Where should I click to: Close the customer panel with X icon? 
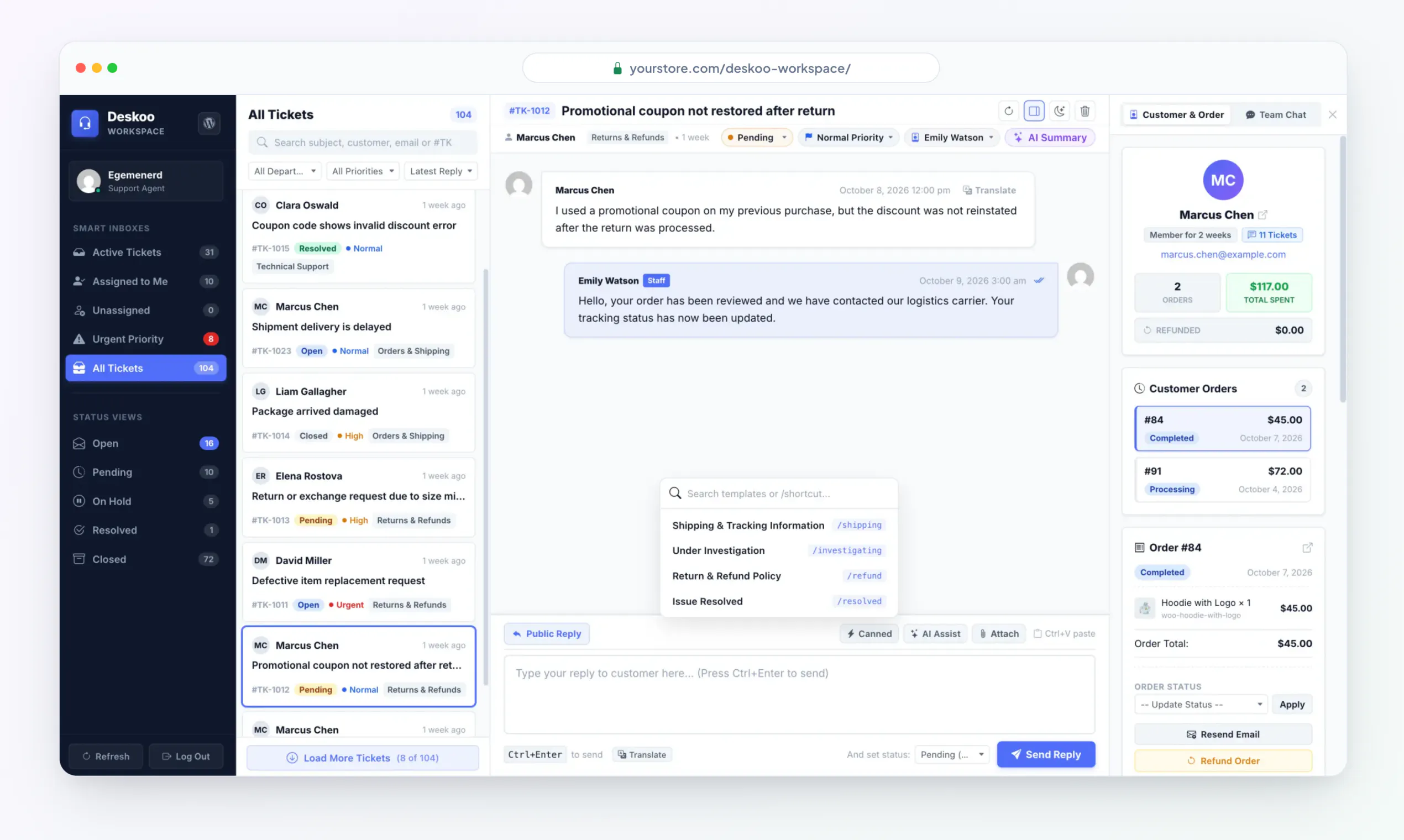(1332, 115)
